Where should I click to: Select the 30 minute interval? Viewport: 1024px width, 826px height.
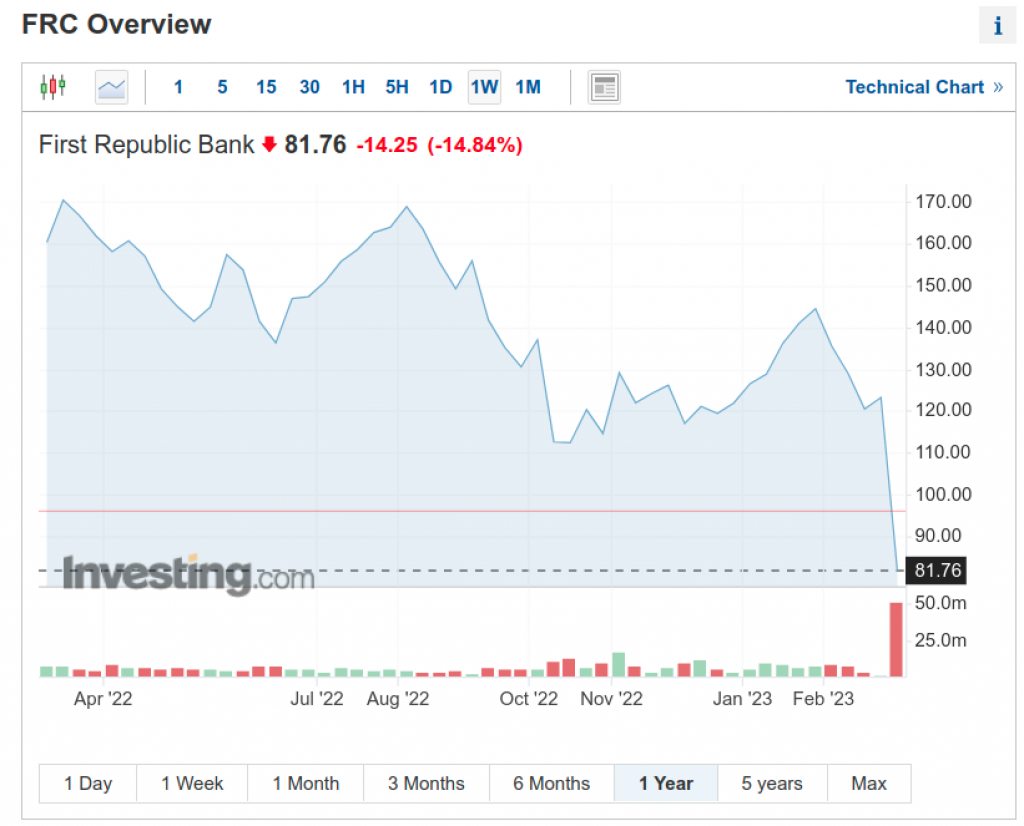pyautogui.click(x=310, y=87)
